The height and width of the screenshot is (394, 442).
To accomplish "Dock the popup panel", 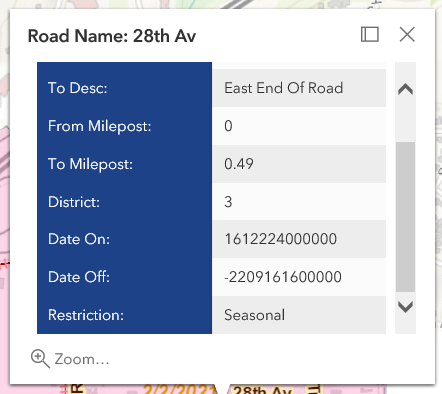I will 370,34.
